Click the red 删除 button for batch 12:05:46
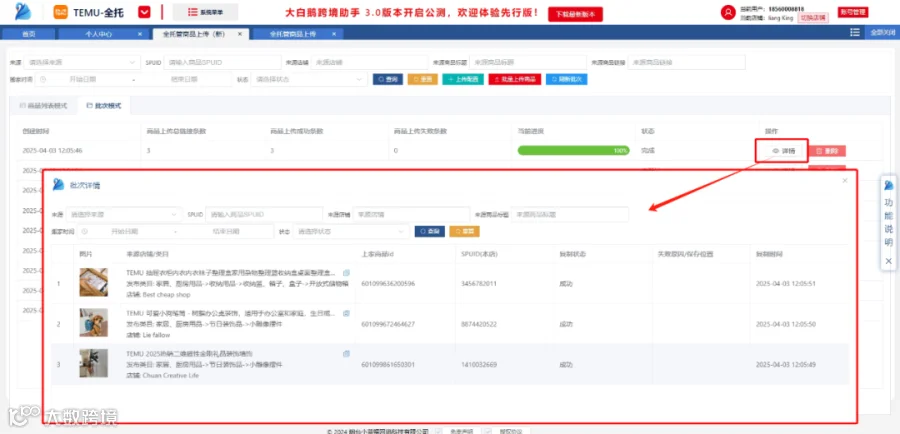 point(827,151)
